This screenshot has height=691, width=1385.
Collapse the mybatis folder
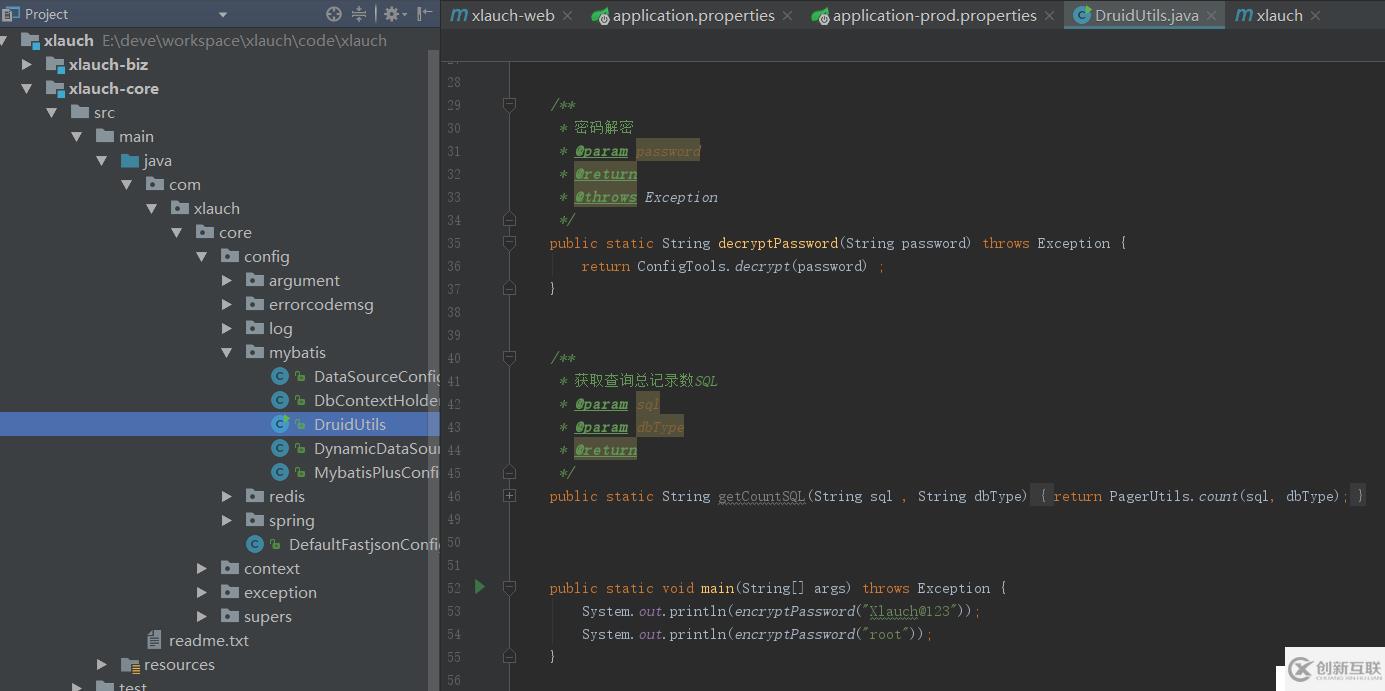(226, 352)
